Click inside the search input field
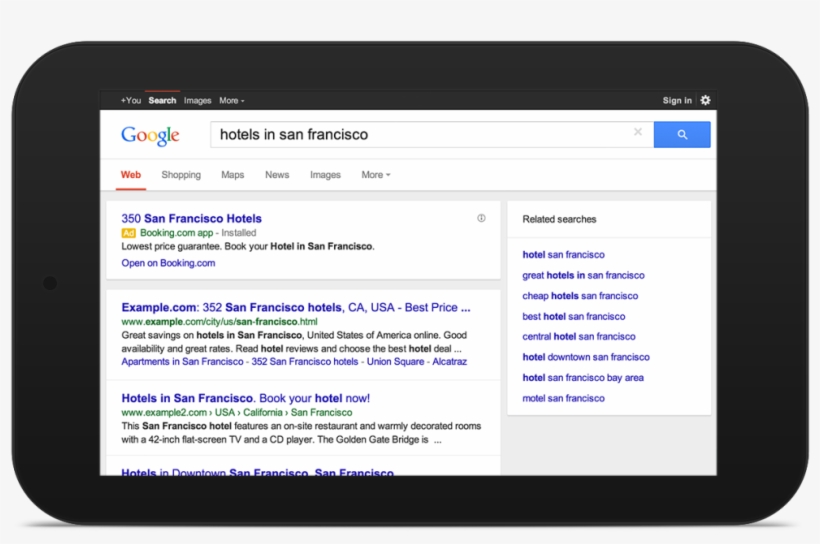 tap(420, 134)
